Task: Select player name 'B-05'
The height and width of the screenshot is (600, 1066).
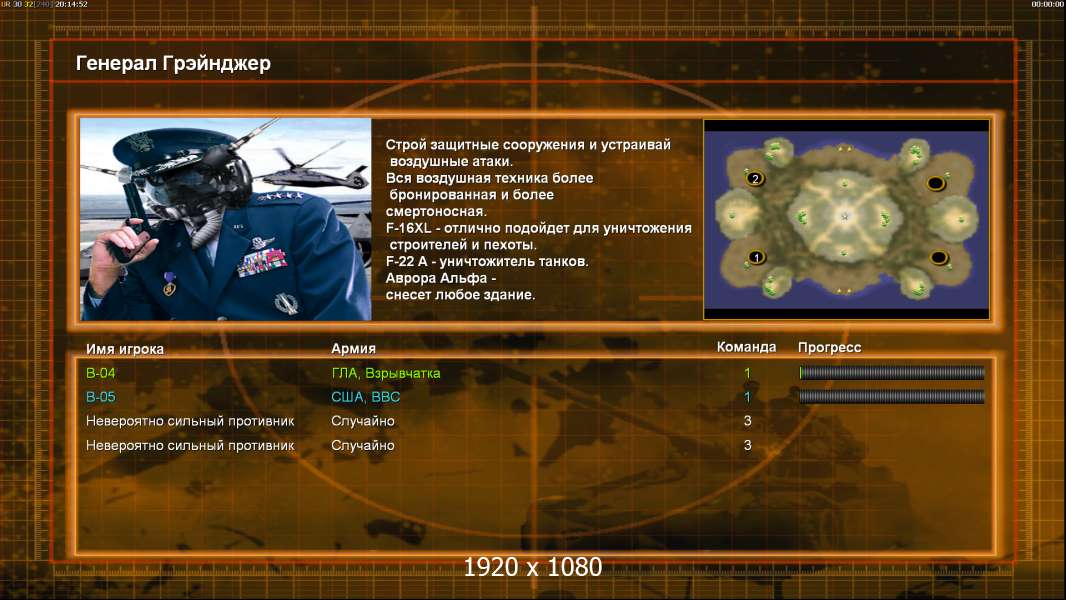Action: (x=101, y=397)
